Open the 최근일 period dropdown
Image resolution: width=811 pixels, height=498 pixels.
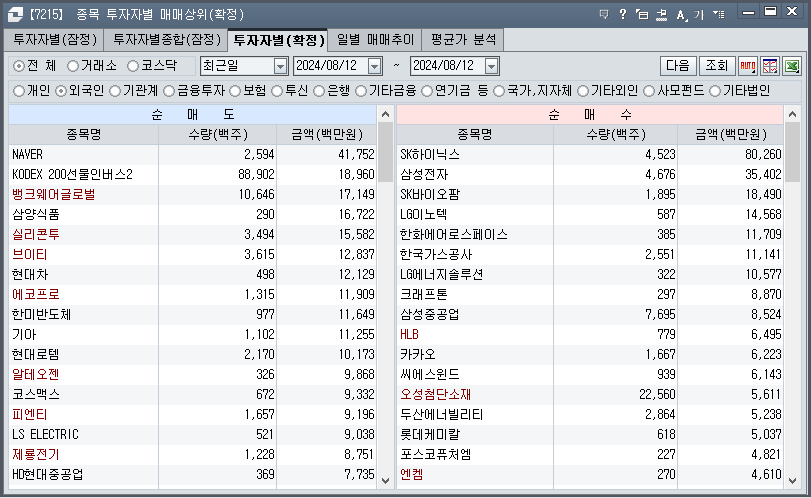pyautogui.click(x=280, y=66)
